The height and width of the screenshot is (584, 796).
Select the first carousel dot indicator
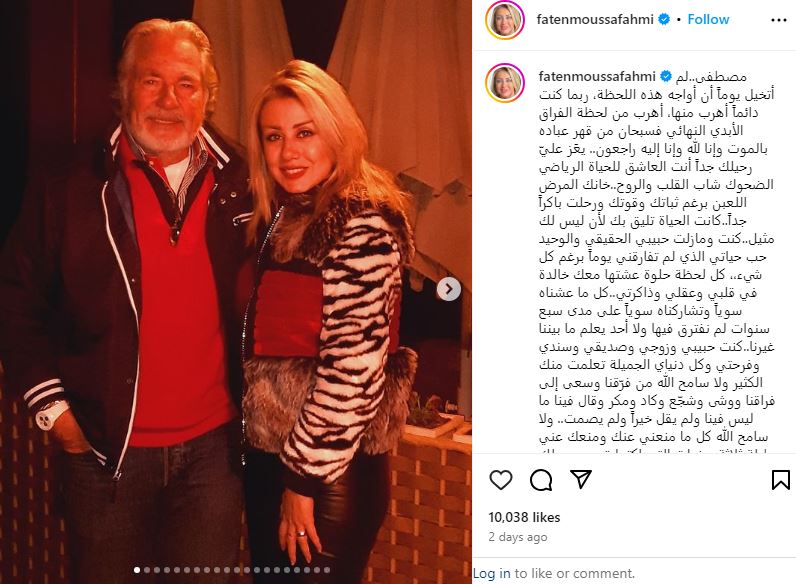point(137,570)
